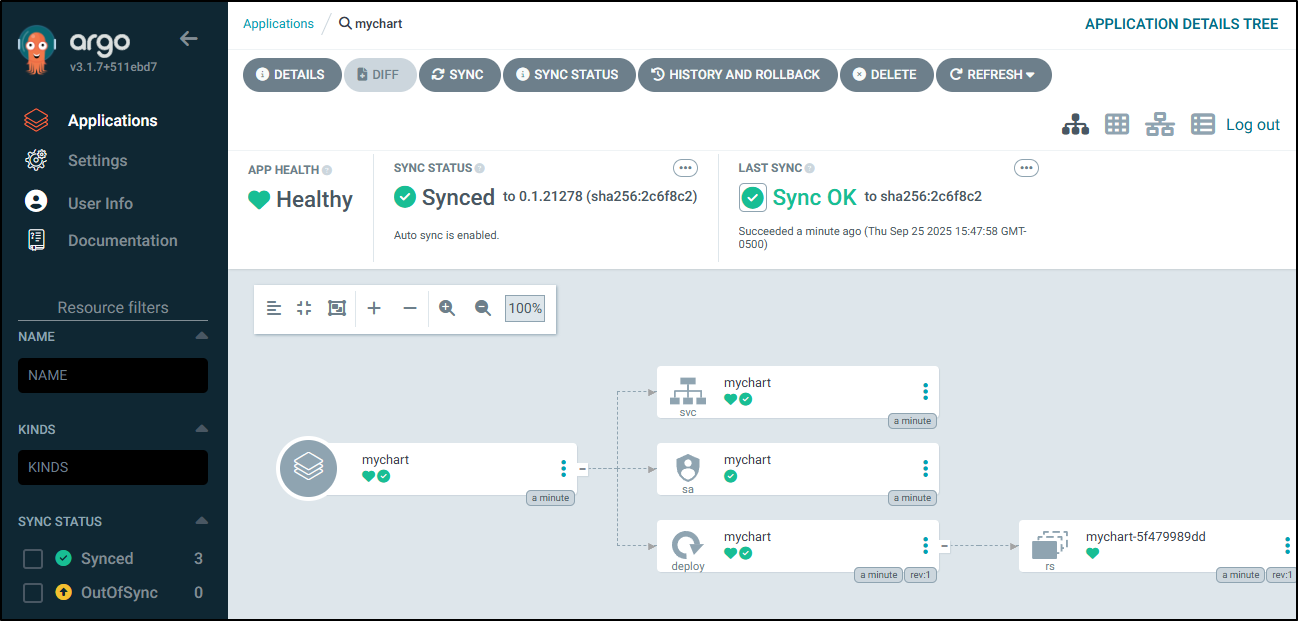Open the Refresh dropdown button
This screenshot has height=621, width=1298.
tap(993, 75)
